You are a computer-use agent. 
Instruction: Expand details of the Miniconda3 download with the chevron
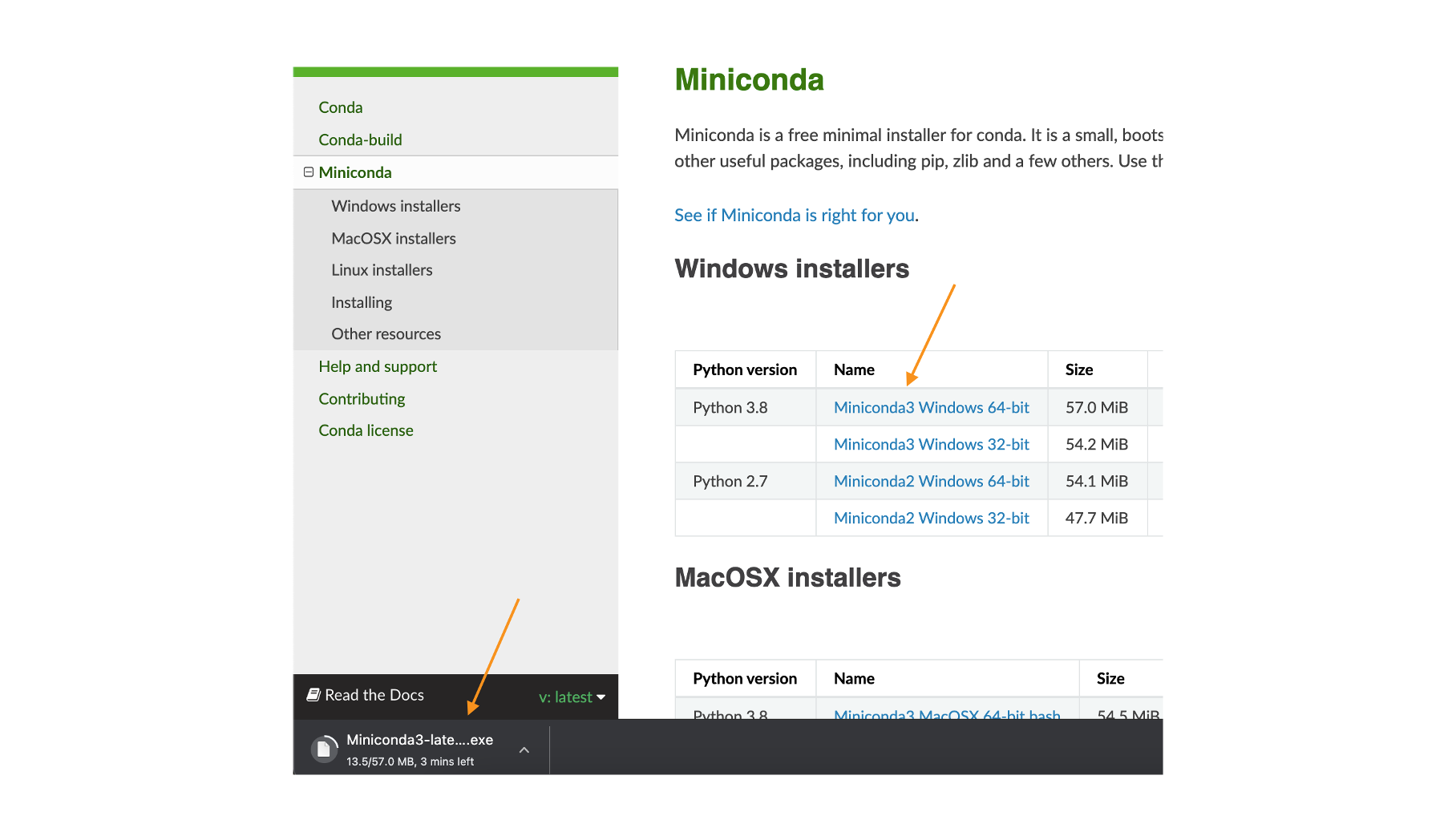pos(524,750)
